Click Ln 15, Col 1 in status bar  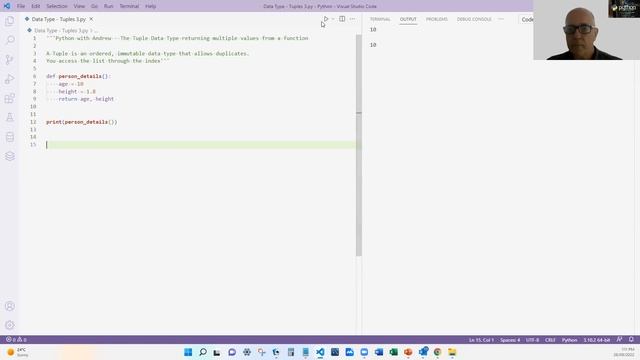click(481, 340)
